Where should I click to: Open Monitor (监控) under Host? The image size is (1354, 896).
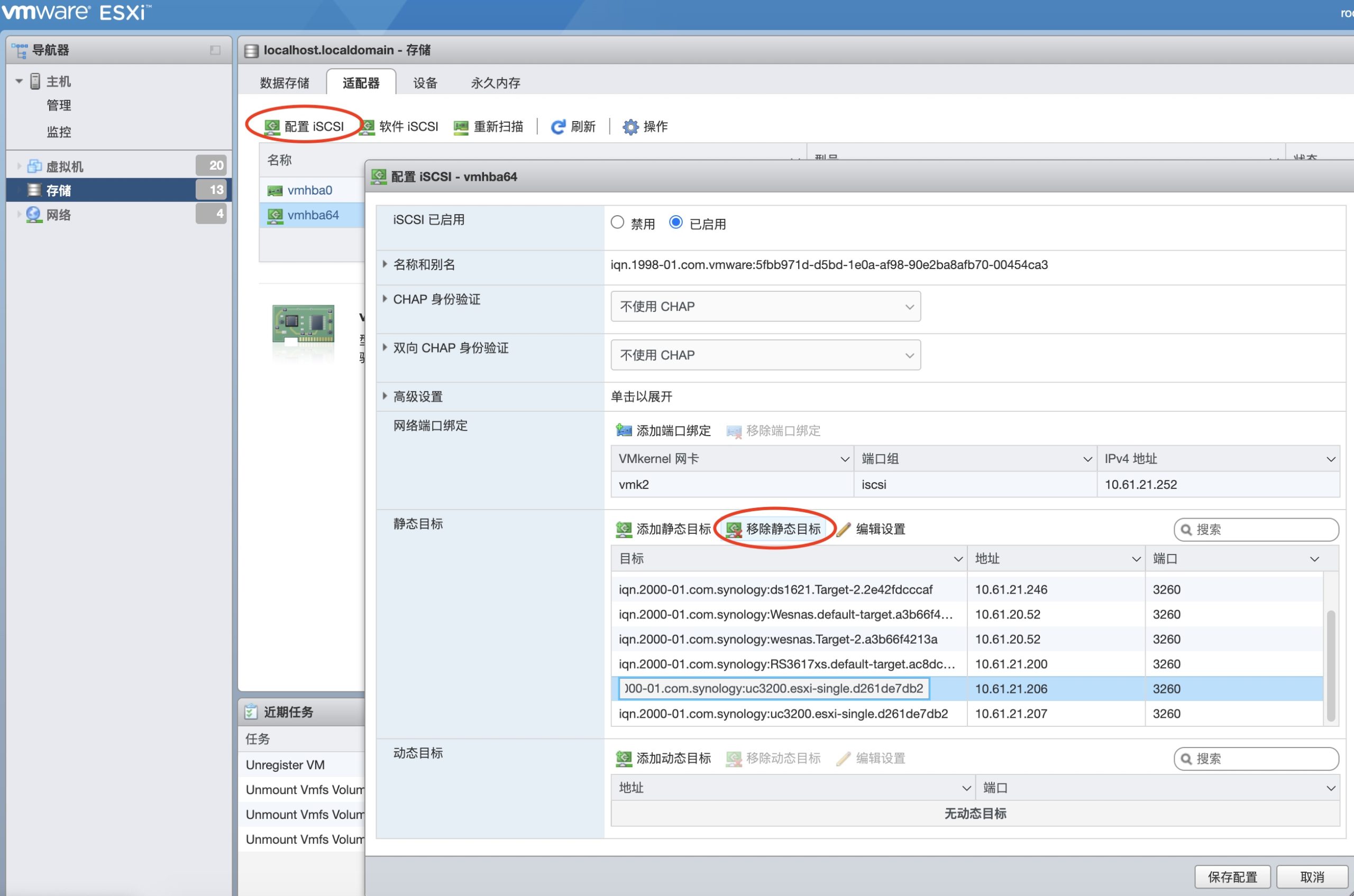[x=59, y=132]
